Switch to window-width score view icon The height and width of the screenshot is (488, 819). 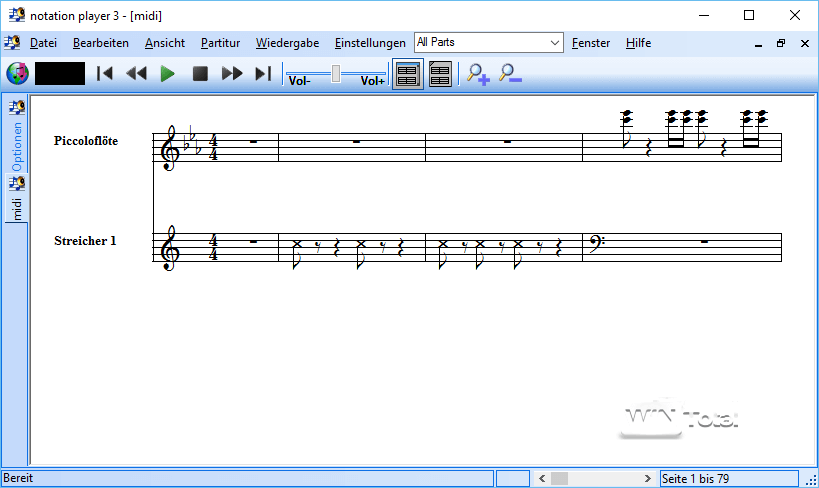click(407, 74)
